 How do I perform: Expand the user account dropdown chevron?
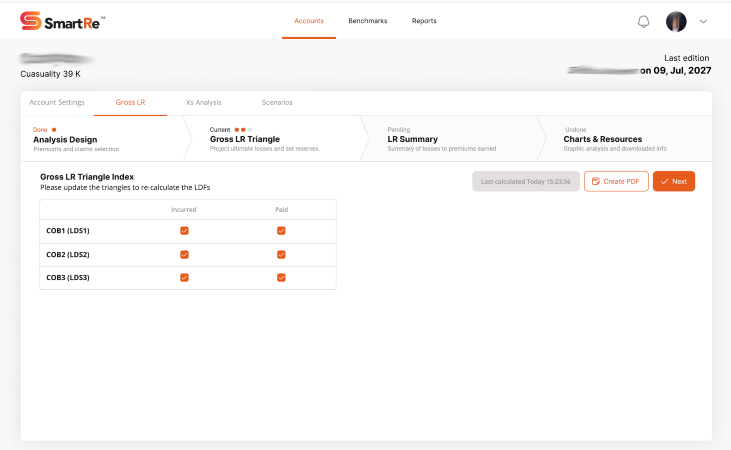pos(703,21)
